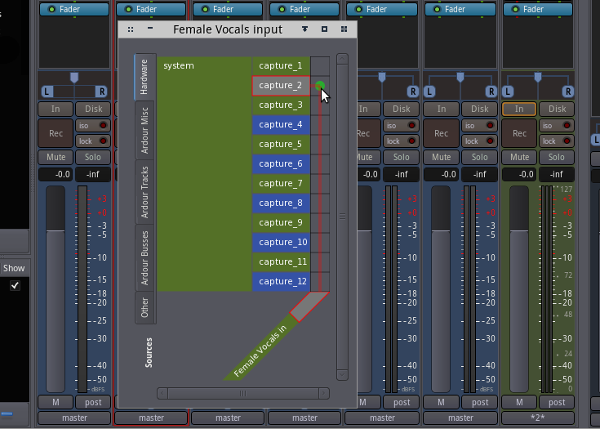The width and height of the screenshot is (600, 429).
Task: Open post menu on strip left of *2* strip
Action: [479, 402]
